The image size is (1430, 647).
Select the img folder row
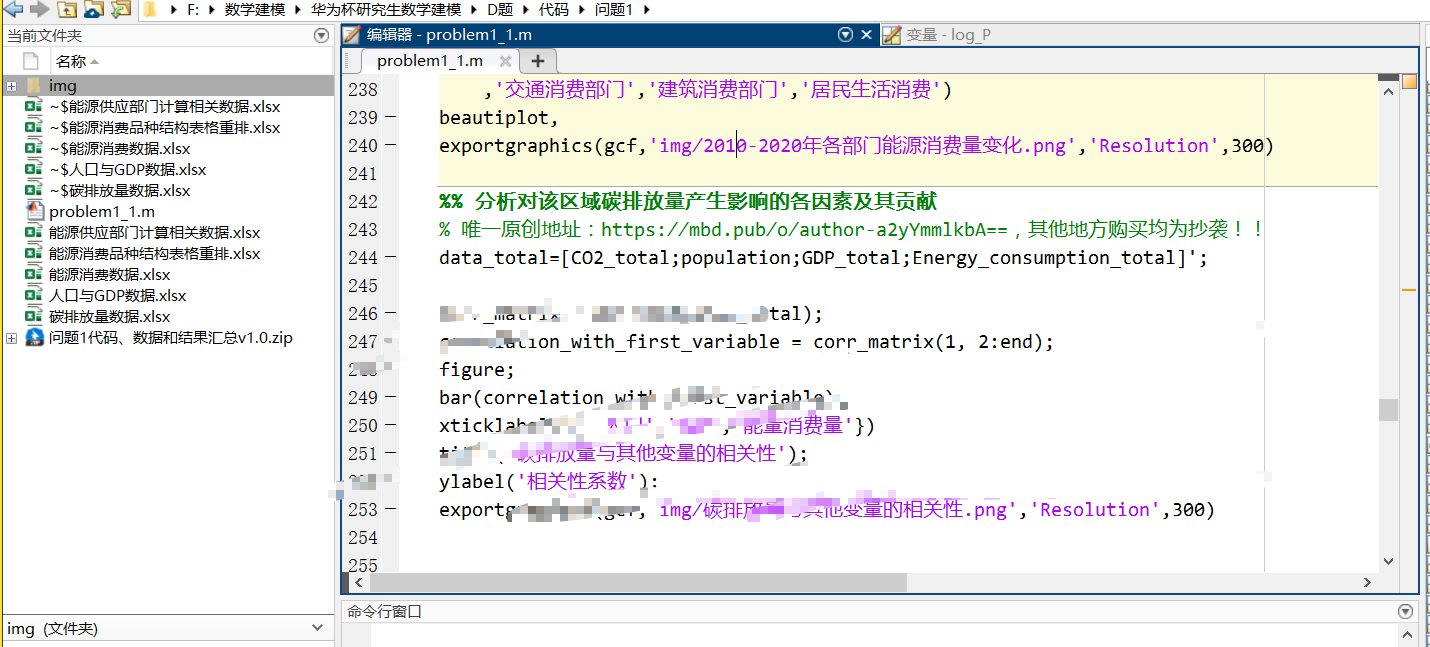(x=168, y=86)
